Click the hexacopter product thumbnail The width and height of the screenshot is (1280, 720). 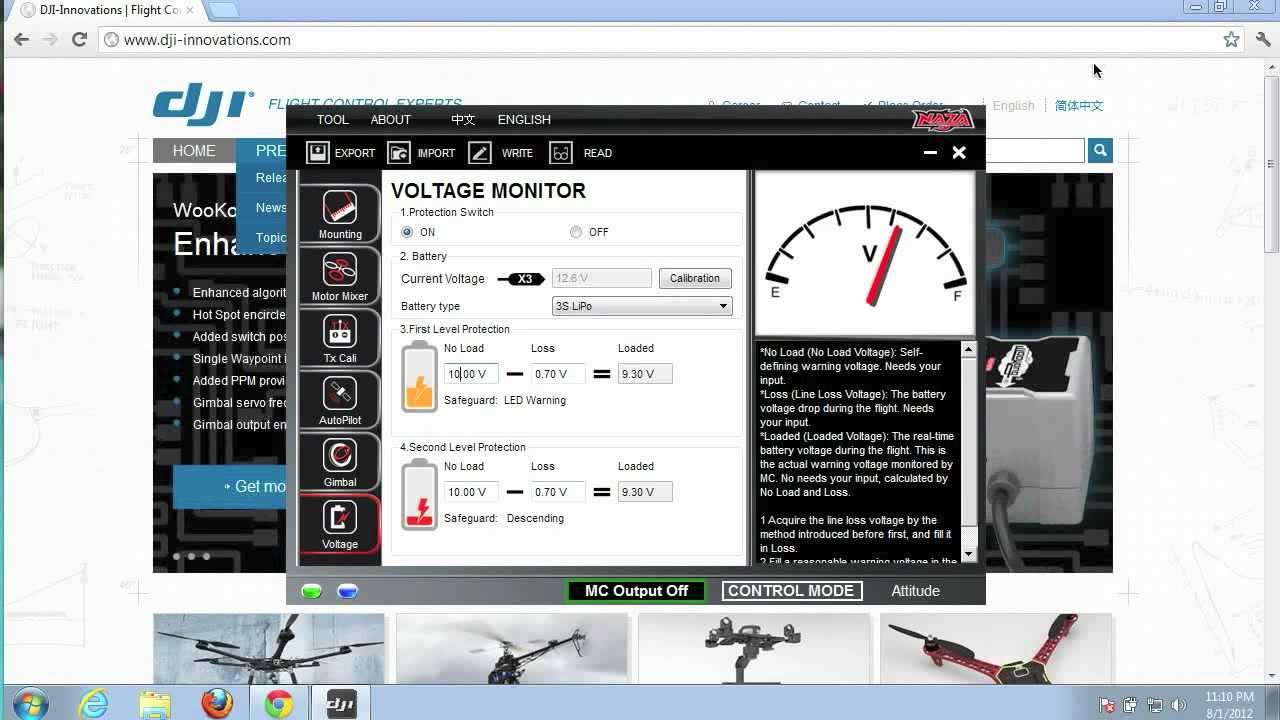[269, 649]
